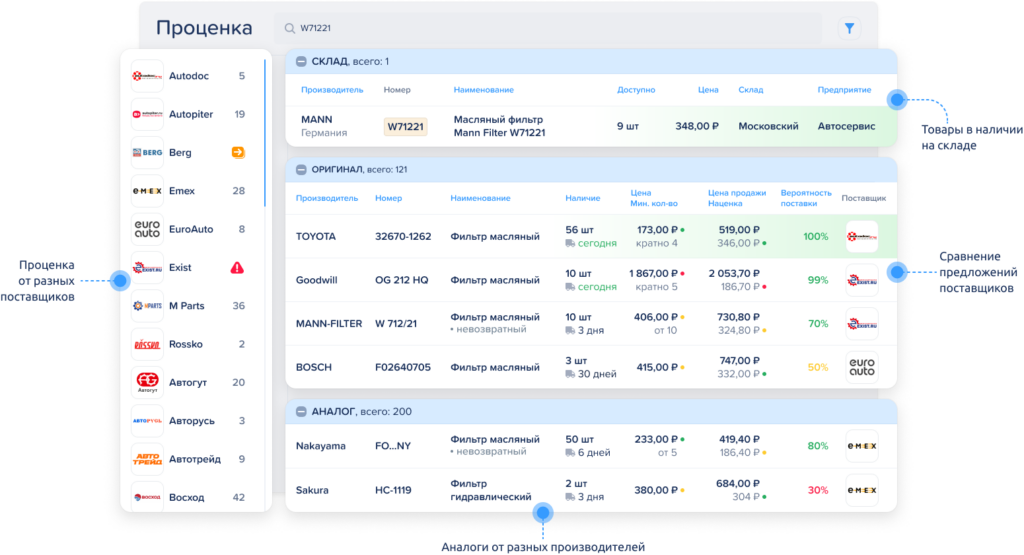Click the delivery truck icon in Sakura row
The image size is (1024, 555).
pyautogui.click(x=570, y=497)
